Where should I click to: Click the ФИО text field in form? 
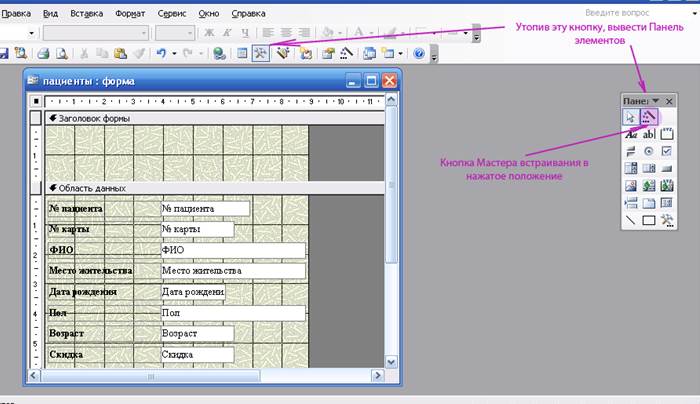tap(232, 250)
